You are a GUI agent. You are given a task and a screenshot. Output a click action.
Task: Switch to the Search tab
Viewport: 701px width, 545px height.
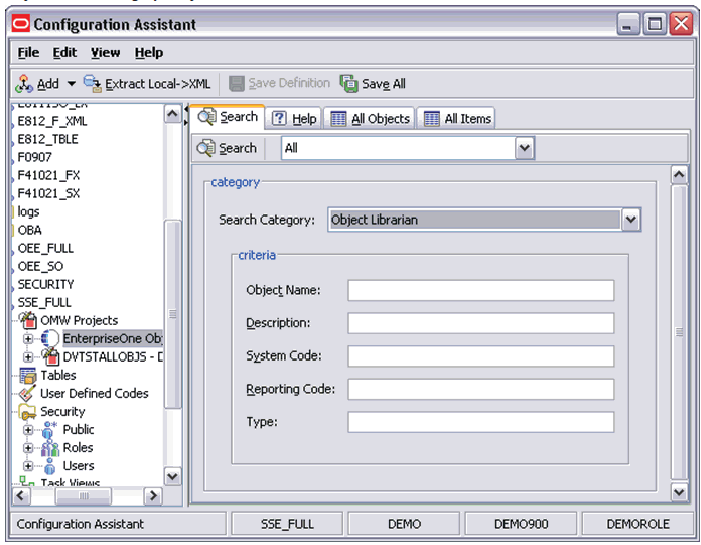pyautogui.click(x=228, y=117)
